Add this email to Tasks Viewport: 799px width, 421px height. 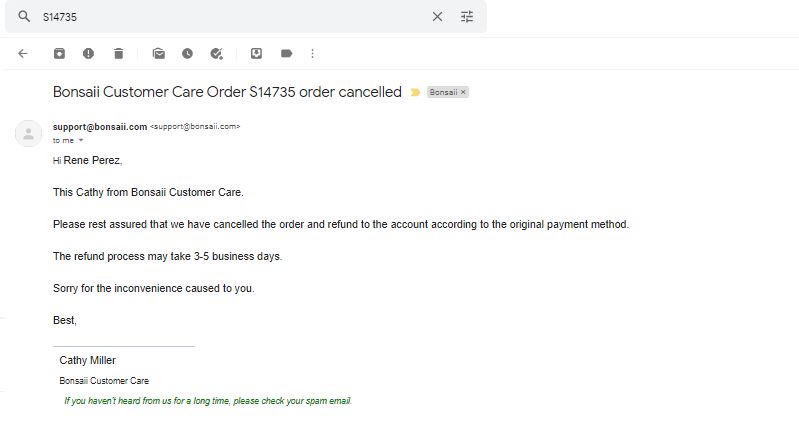pos(217,54)
